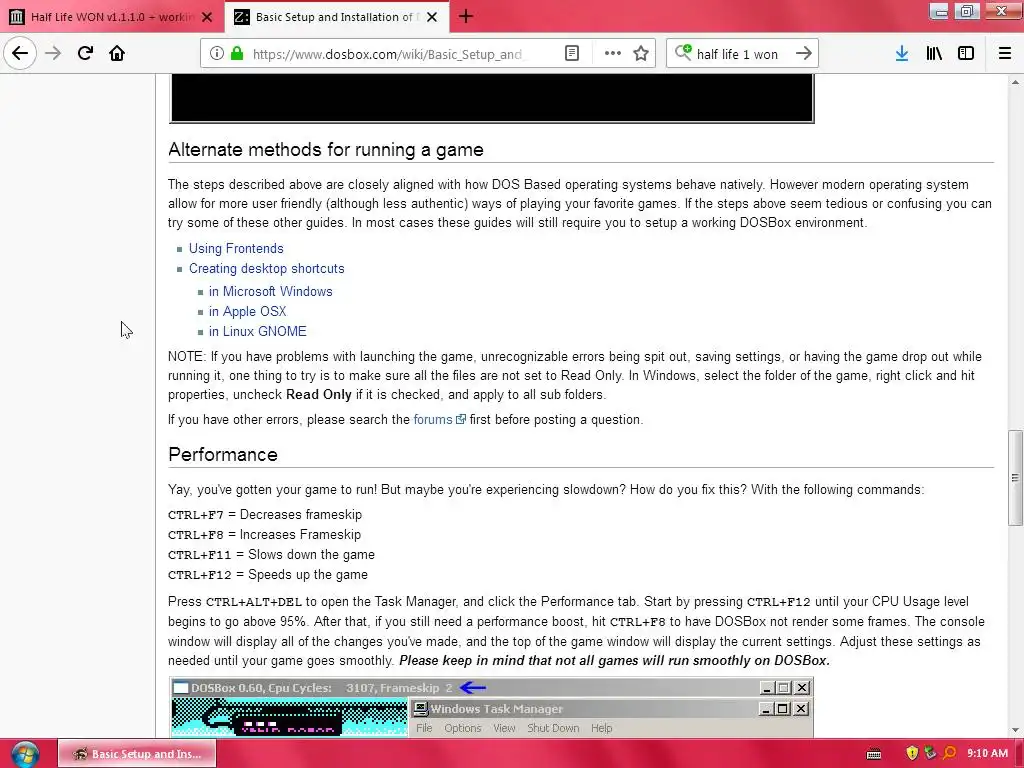The image size is (1024, 768).
Task: Click the search engine magnifier icon
Action: click(683, 52)
